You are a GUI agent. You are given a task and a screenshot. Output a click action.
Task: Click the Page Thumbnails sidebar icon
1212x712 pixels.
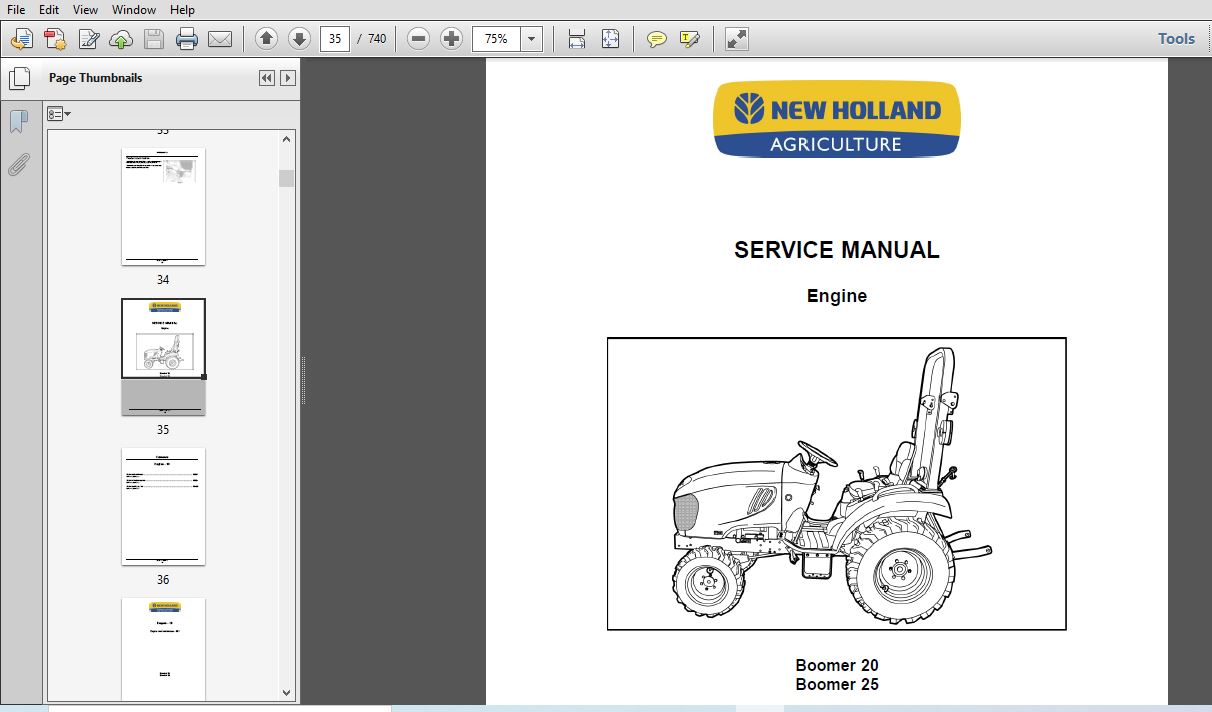tap(19, 78)
